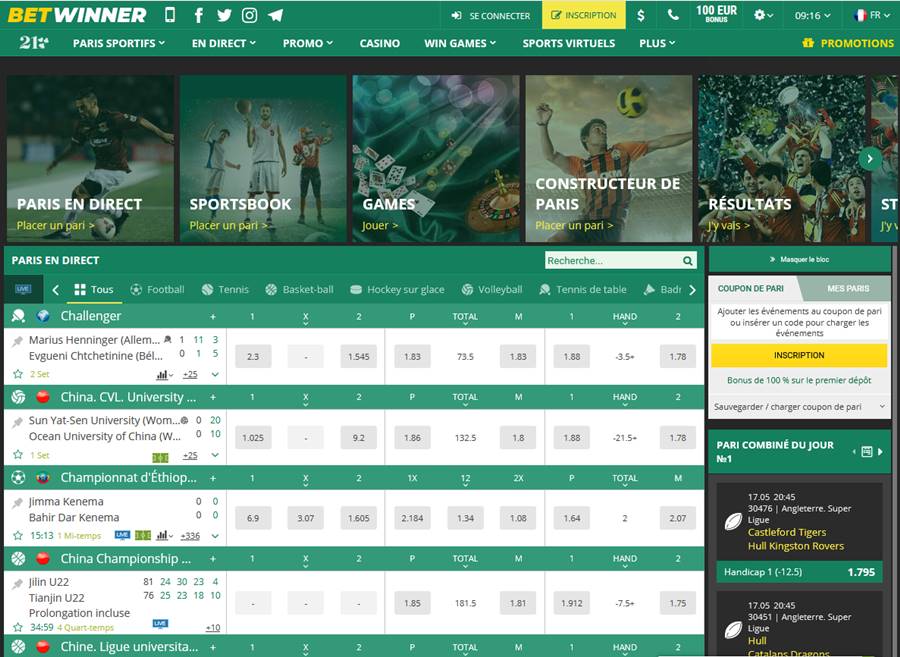Open the 21 card game icon
This screenshot has height=657, width=900.
34,43
